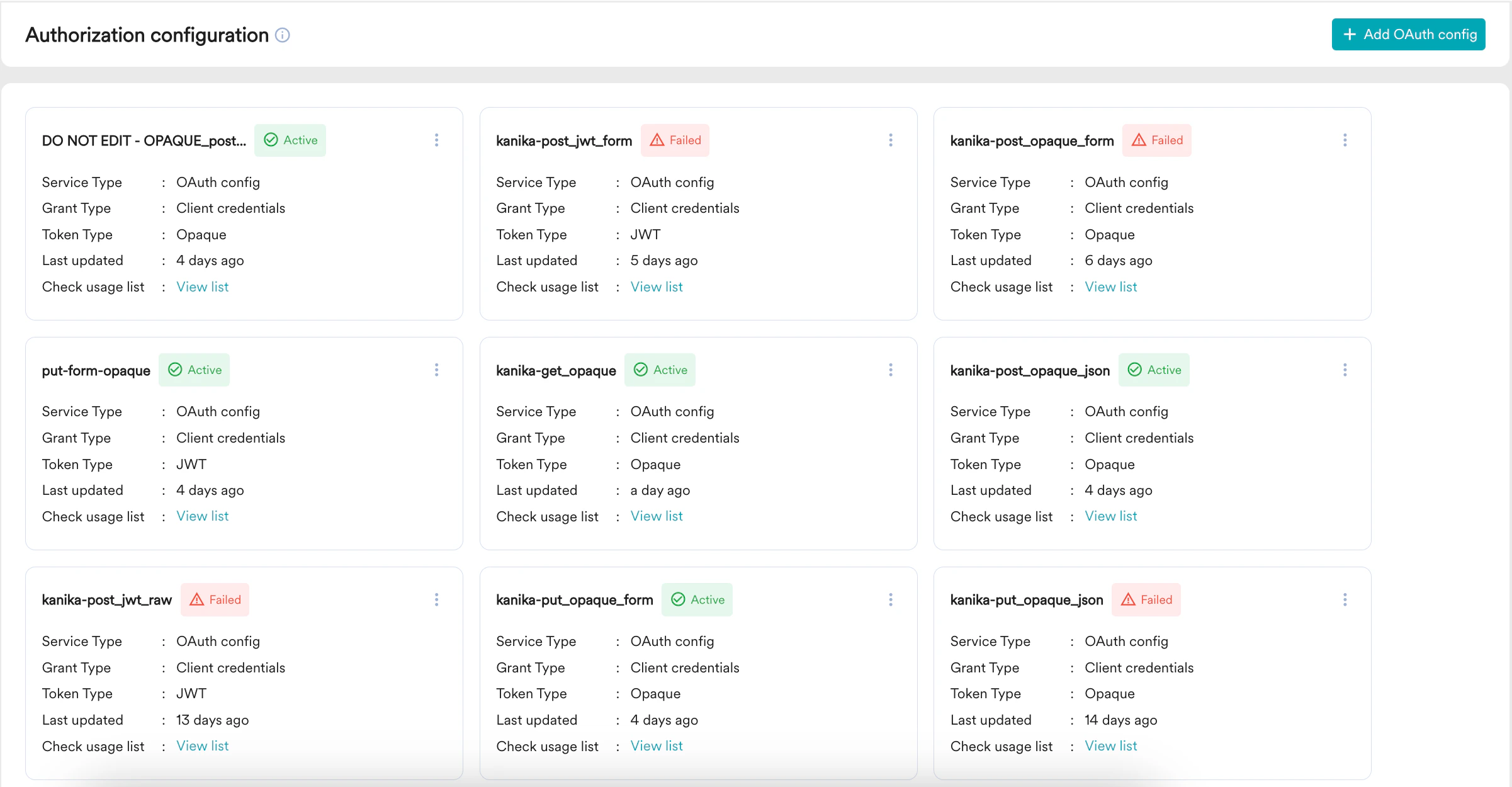View usage list for kanika-post_opaque_form
The height and width of the screenshot is (787, 1512).
[x=1110, y=286]
